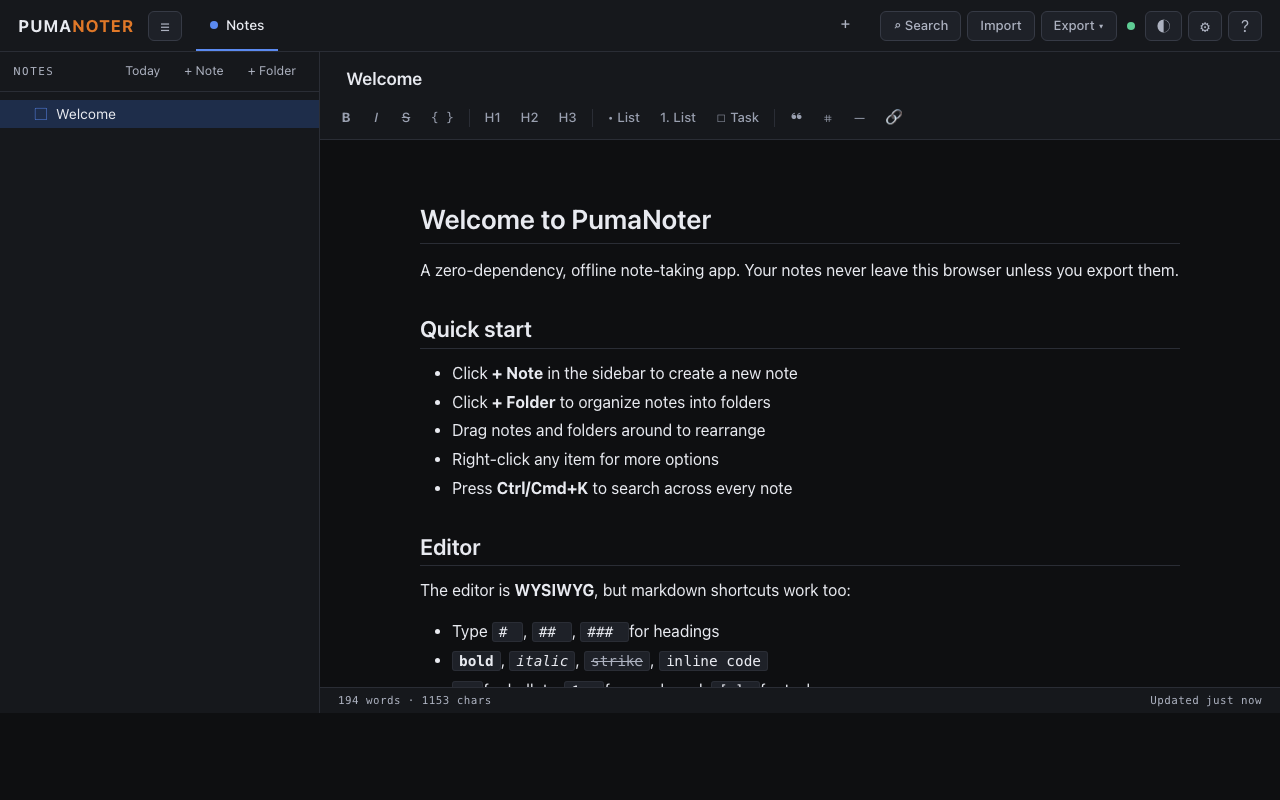This screenshot has height=800, width=1280.
Task: Insert a hyperlink with the link icon
Action: pyautogui.click(x=894, y=118)
